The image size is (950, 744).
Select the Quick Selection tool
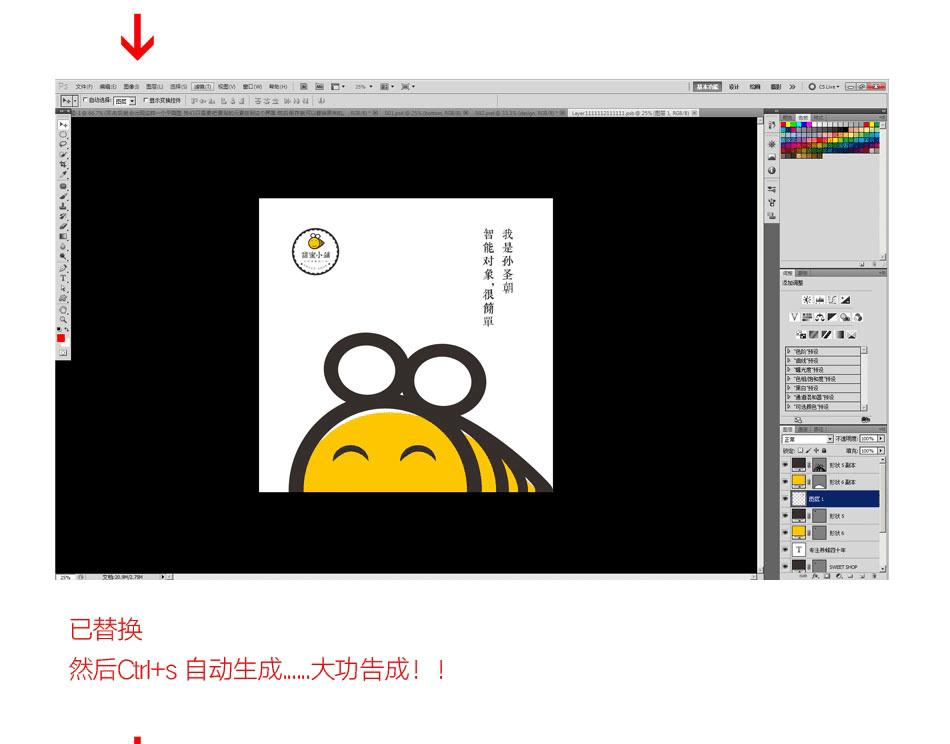point(63,154)
